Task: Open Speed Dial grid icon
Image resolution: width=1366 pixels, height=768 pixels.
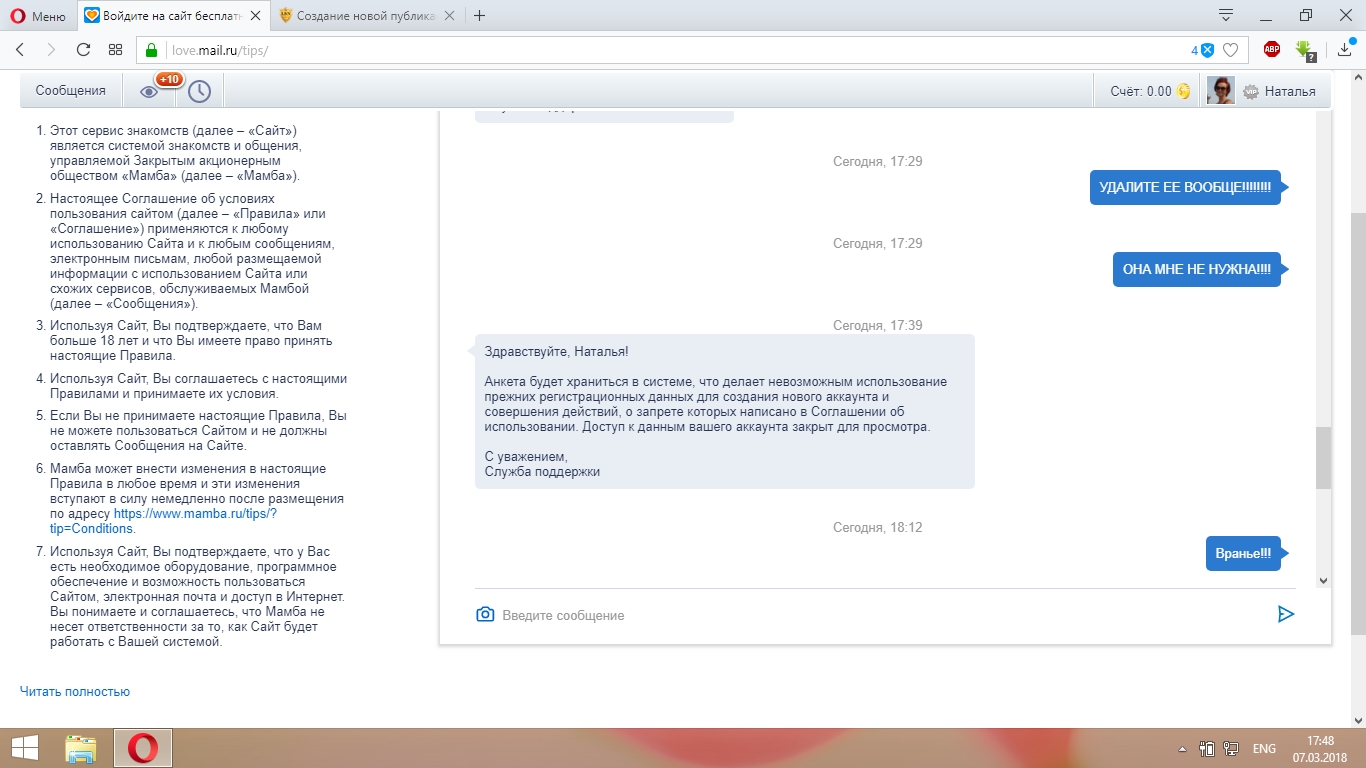Action: tap(115, 50)
